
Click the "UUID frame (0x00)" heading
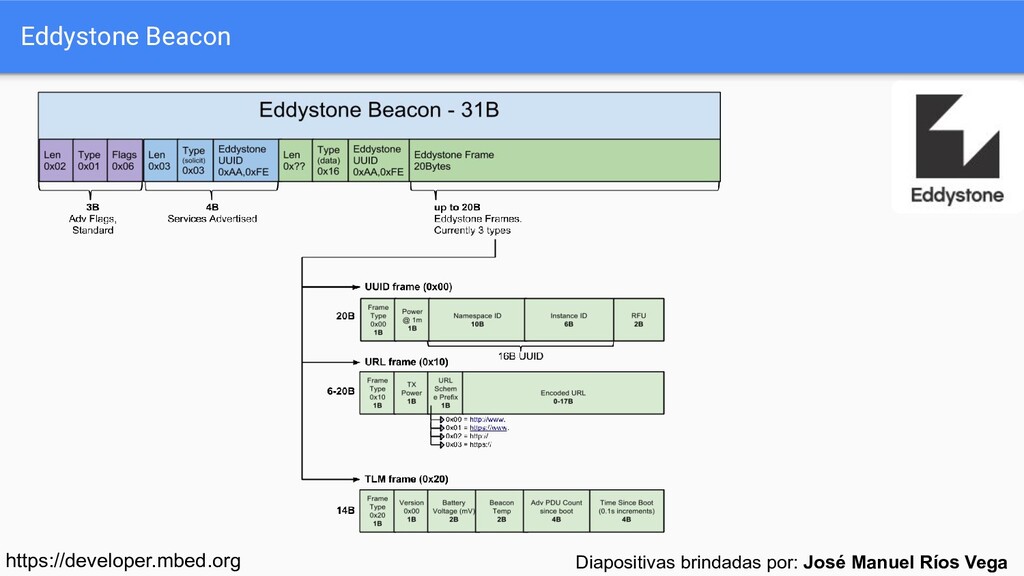tap(408, 287)
